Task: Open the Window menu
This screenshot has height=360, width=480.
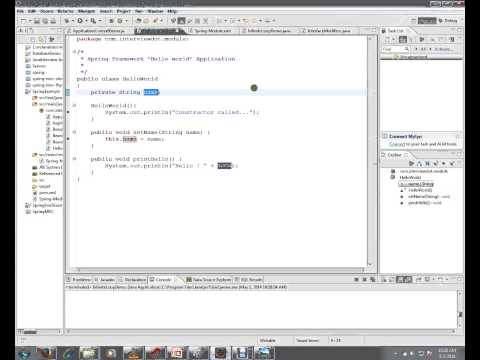Action: [x=155, y=11]
